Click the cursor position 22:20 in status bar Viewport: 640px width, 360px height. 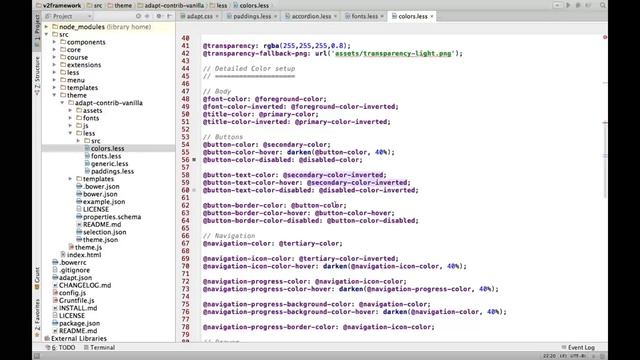[549, 356]
